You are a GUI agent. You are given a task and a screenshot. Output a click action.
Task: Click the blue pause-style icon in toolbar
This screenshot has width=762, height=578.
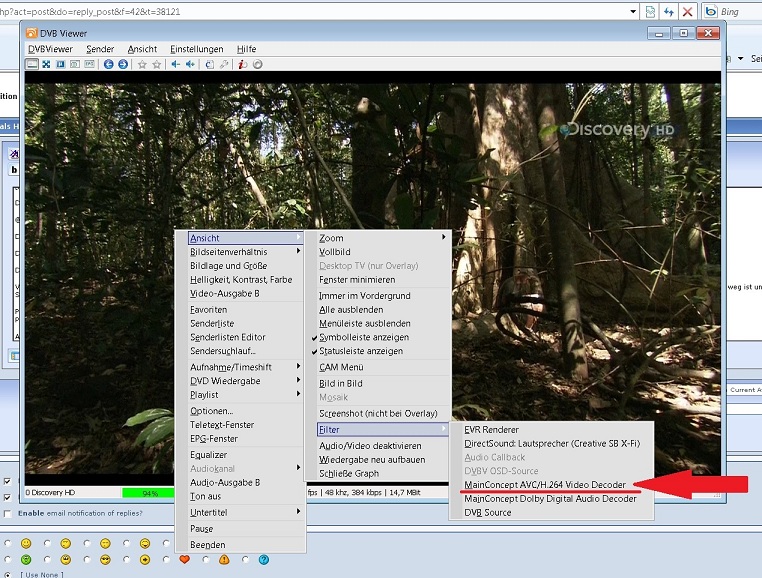pyautogui.click(x=60, y=64)
